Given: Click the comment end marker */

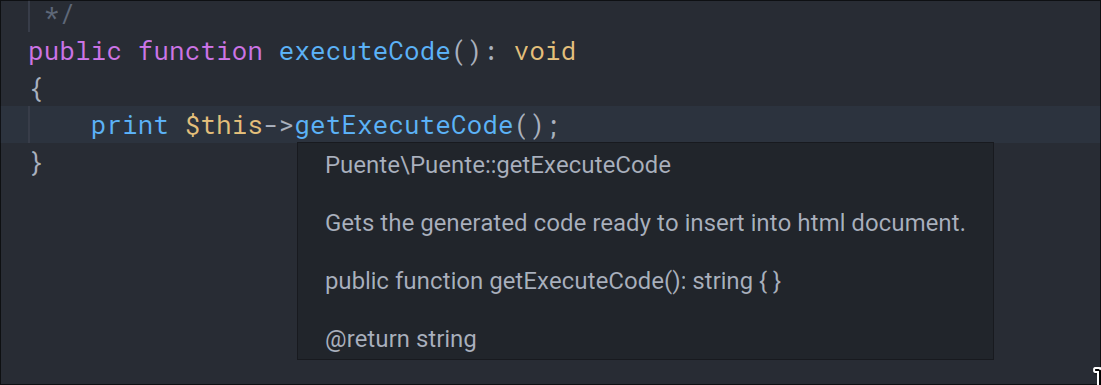Looking at the screenshot, I should click(x=59, y=14).
